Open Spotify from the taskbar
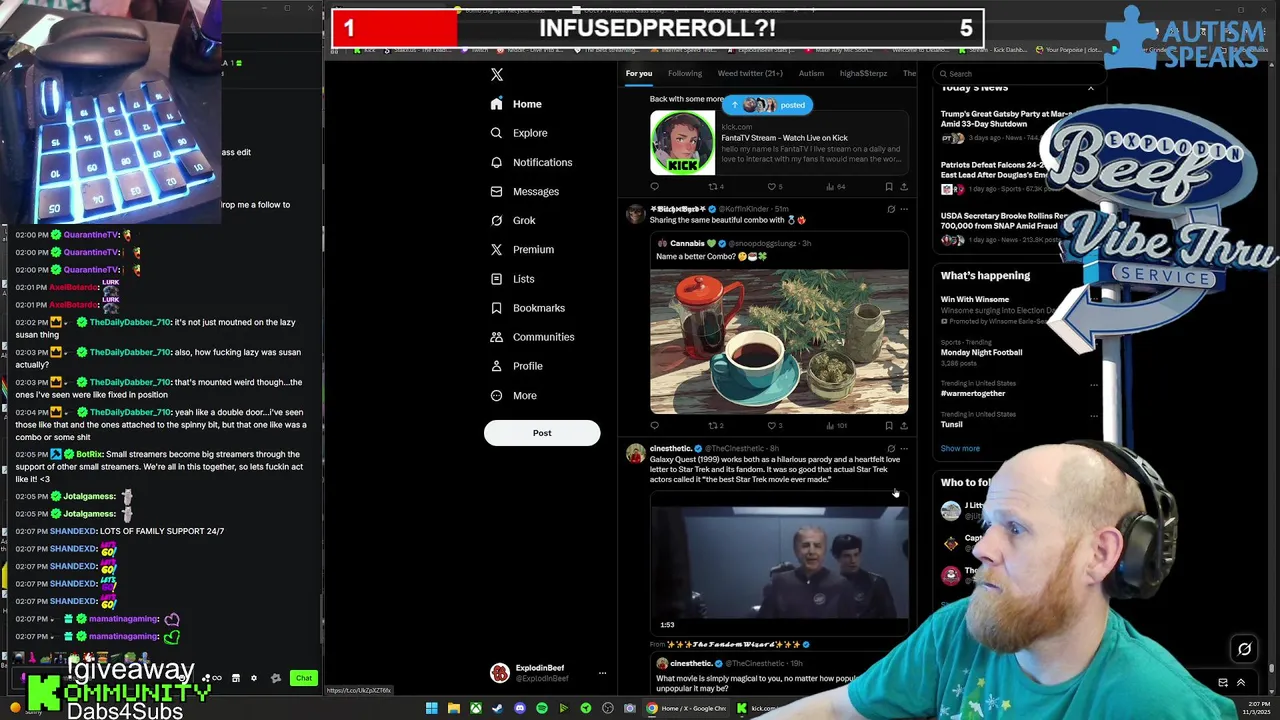Screen dimensions: 1280x720 [x=542, y=708]
